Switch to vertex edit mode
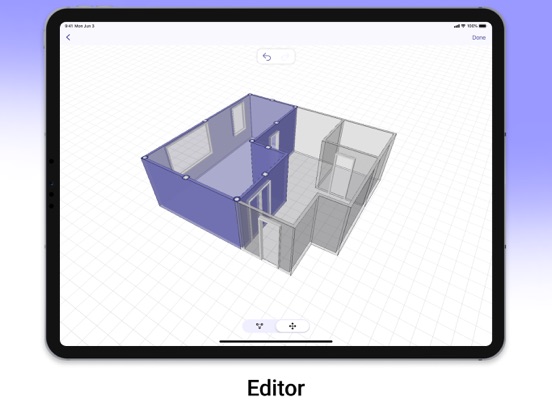Screen dimensions: 552x414 pos(259,326)
